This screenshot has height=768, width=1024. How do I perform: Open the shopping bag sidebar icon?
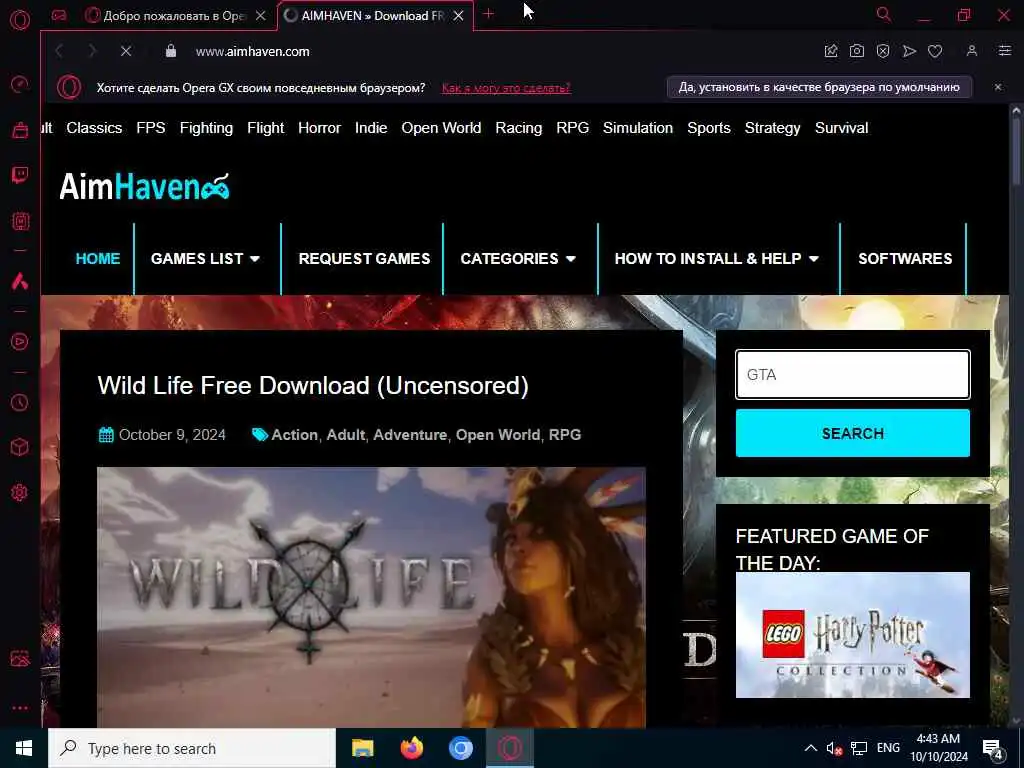point(20,130)
